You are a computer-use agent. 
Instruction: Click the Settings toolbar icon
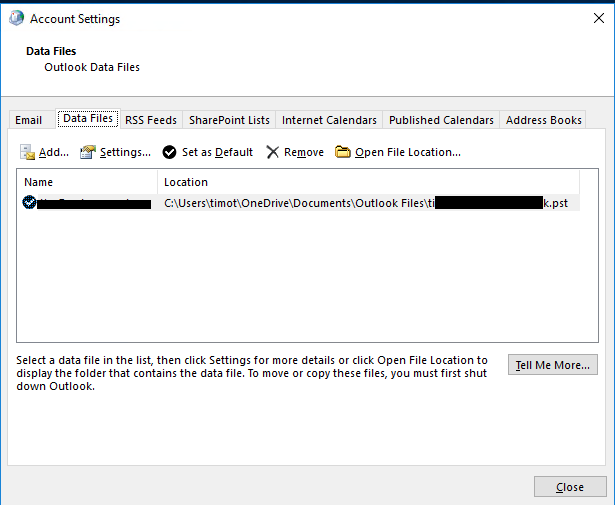[88, 152]
